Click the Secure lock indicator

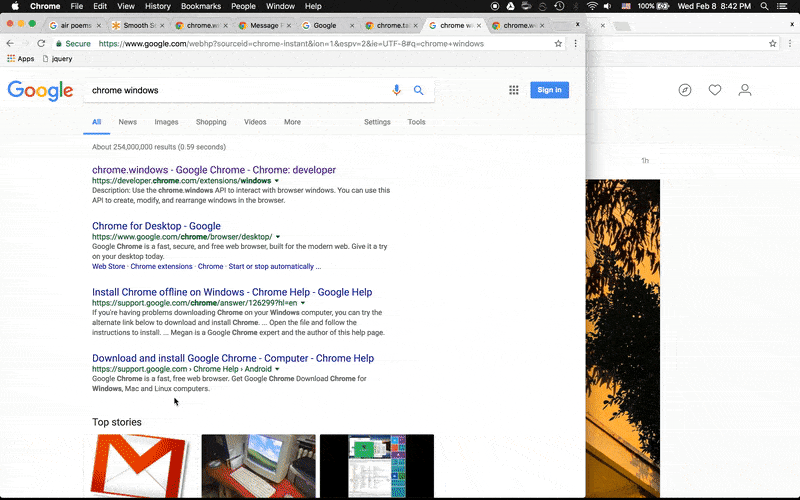(73, 43)
